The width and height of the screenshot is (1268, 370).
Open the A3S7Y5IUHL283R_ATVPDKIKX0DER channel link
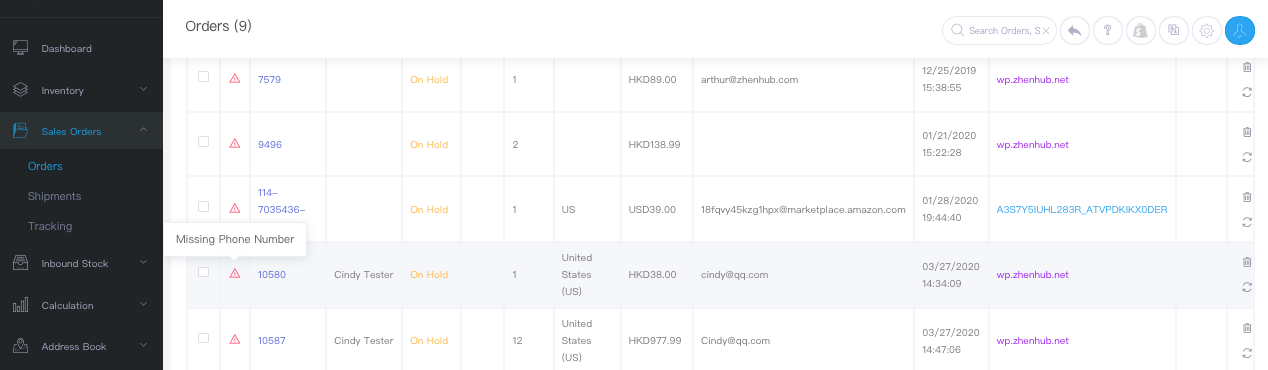pyautogui.click(x=1082, y=210)
